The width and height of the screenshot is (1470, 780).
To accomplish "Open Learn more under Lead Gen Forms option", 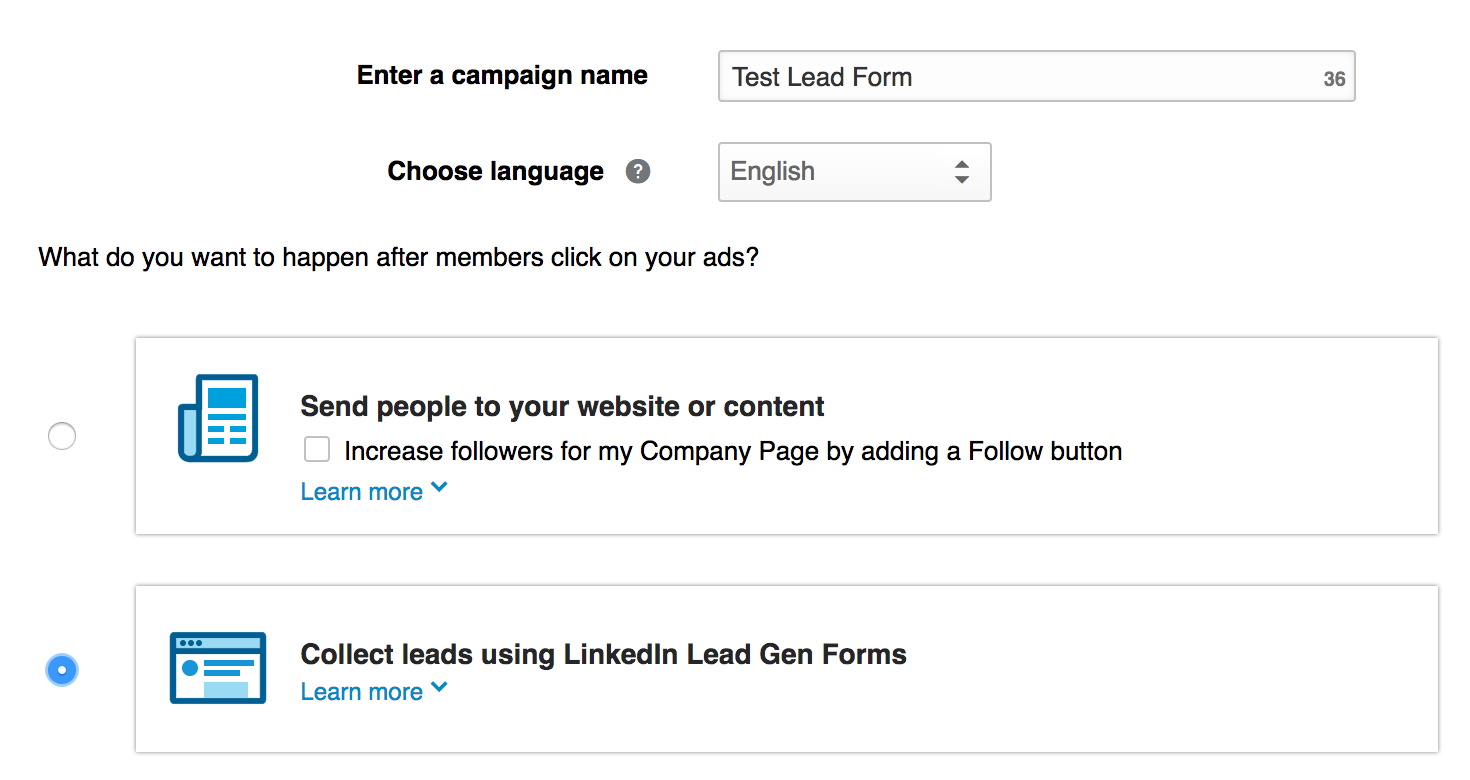I will pos(360,691).
